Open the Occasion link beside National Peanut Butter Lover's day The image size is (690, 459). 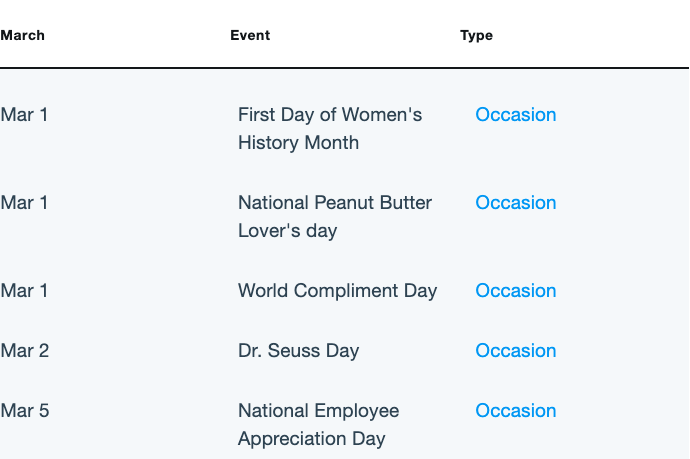515,203
